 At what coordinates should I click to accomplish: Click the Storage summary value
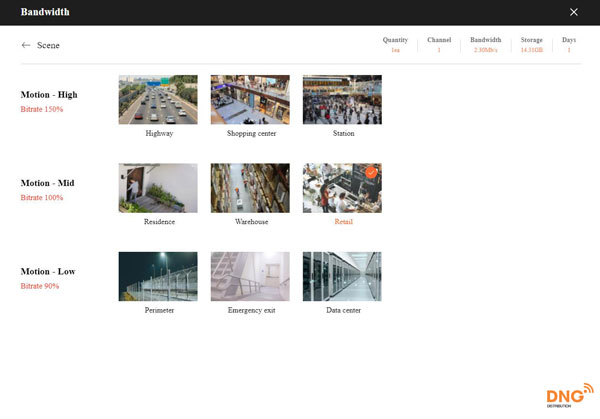532,50
